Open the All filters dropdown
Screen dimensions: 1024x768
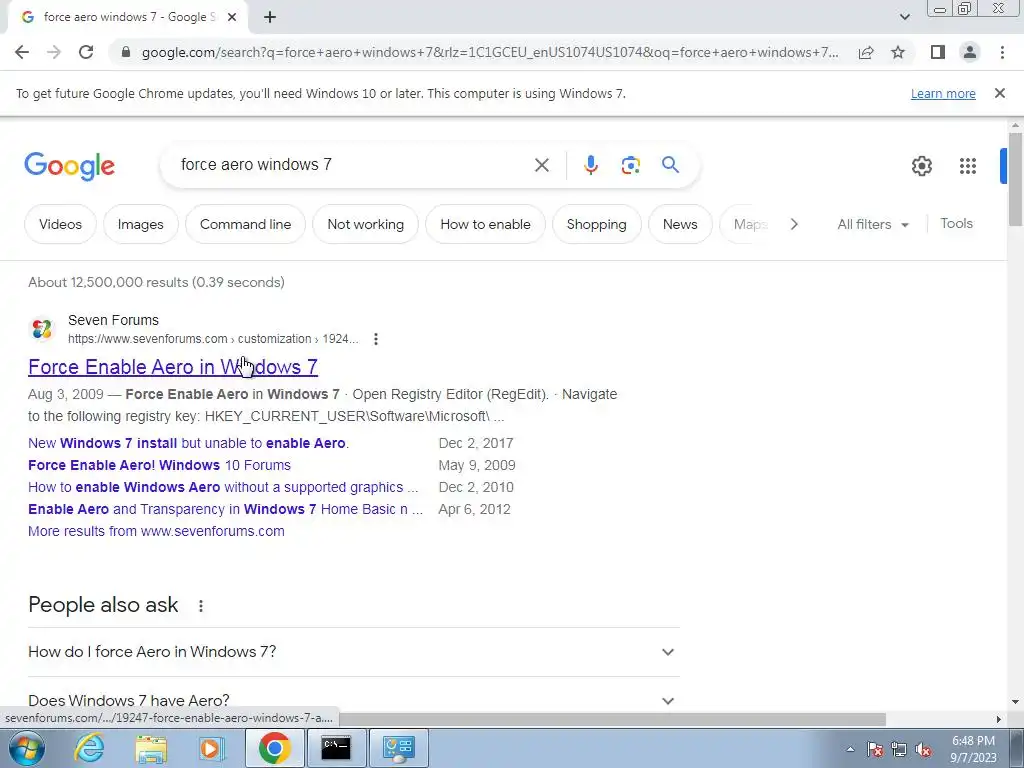(873, 224)
